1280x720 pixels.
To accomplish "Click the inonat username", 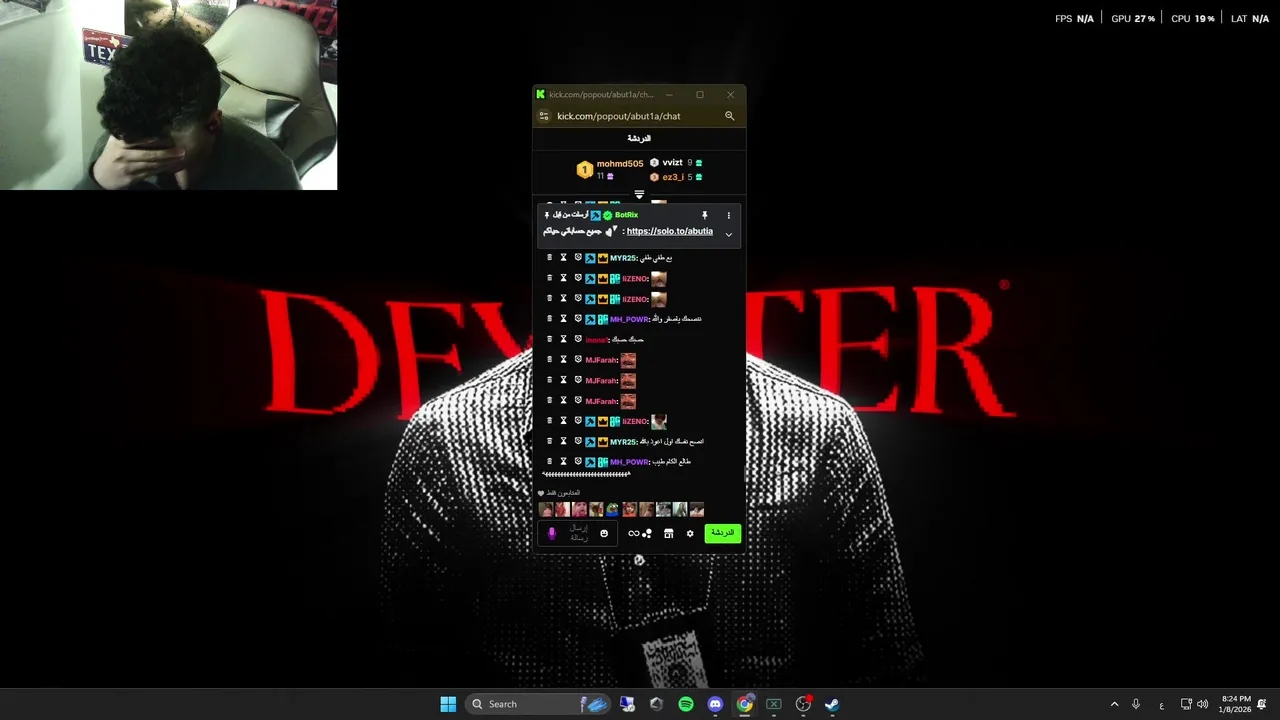I will (x=596, y=340).
